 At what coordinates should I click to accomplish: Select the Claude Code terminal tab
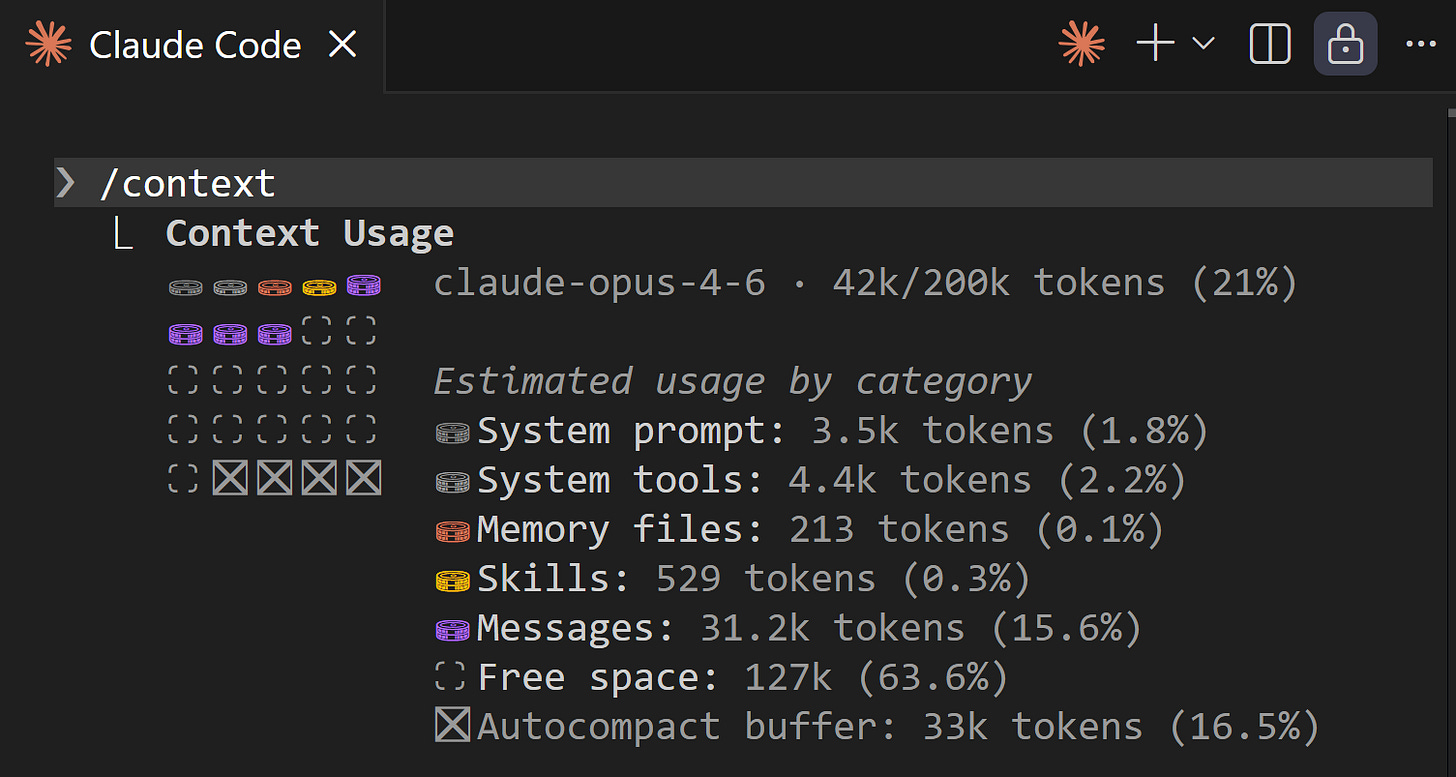(195, 44)
